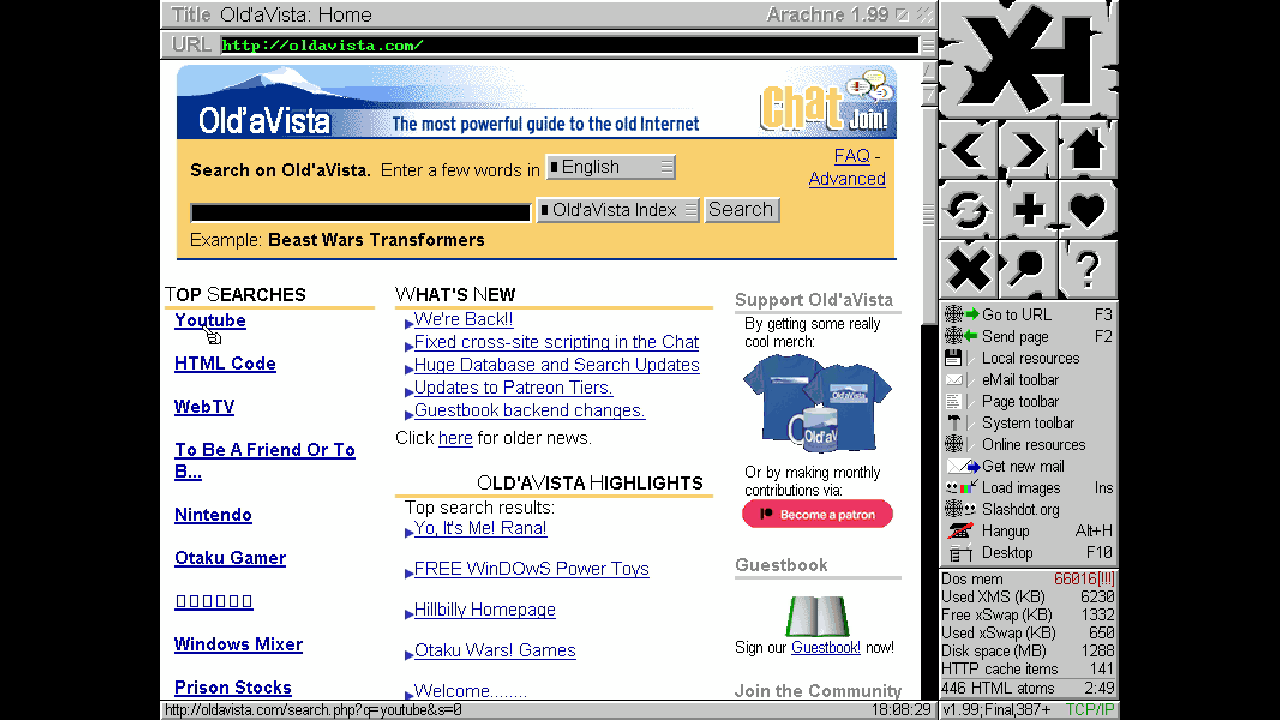Open the FAQ link
This screenshot has width=1280, height=720.
pyautogui.click(x=852, y=156)
